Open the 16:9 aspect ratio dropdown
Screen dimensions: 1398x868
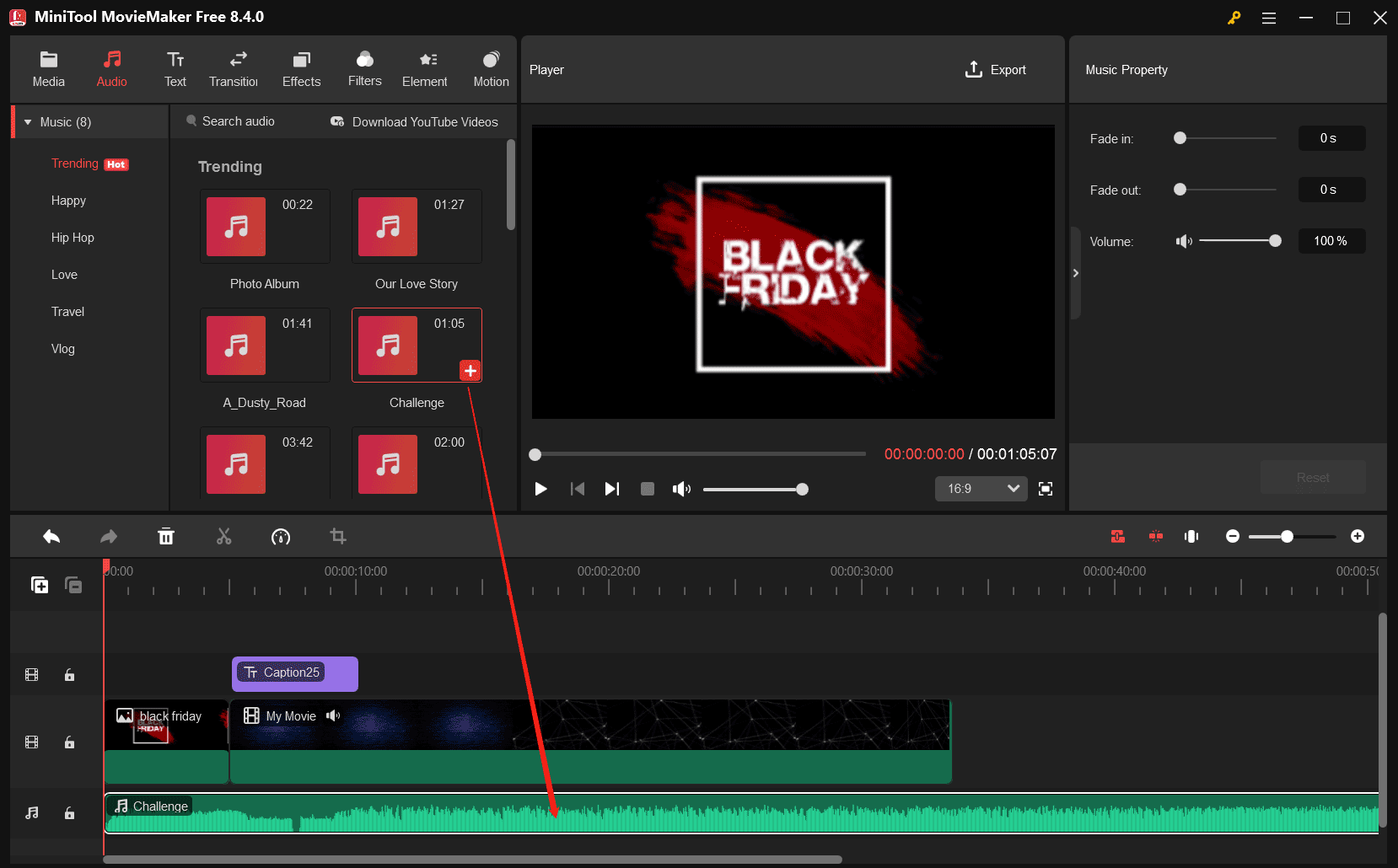(981, 489)
